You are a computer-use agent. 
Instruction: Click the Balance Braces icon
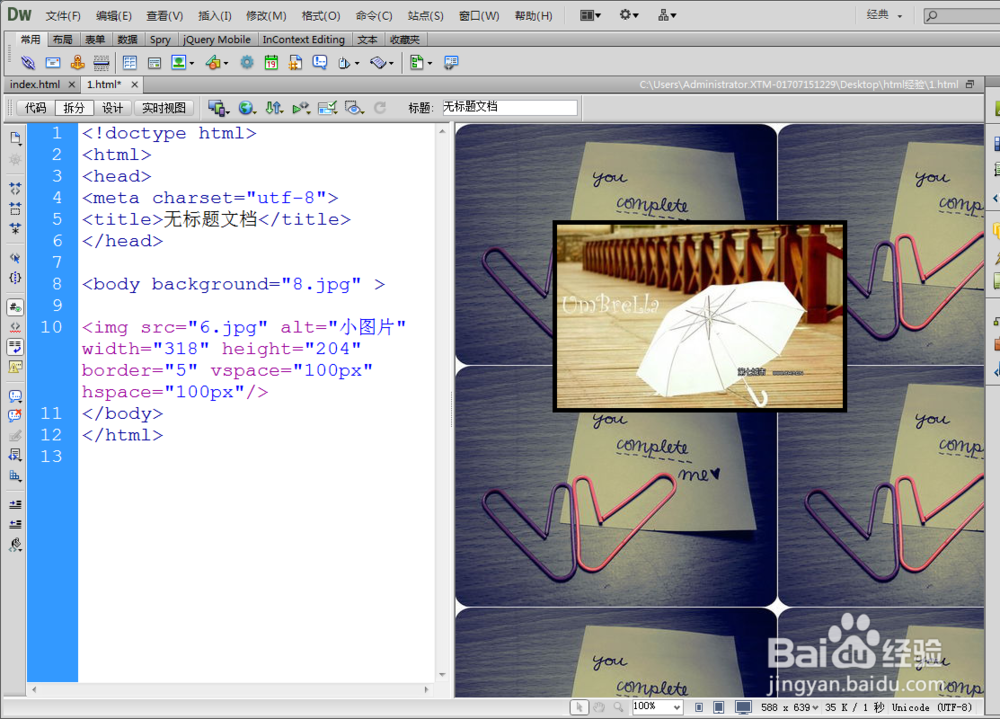[15, 278]
